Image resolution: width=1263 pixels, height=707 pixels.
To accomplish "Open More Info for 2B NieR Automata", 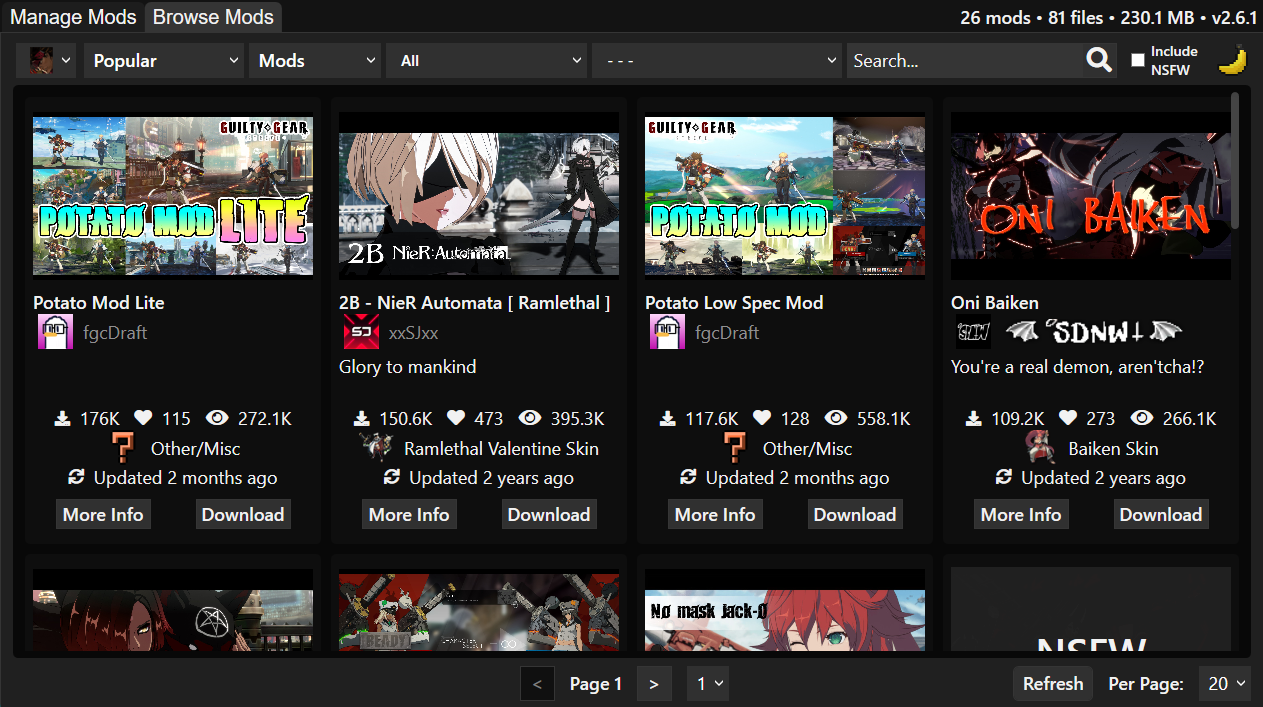I will pos(409,515).
